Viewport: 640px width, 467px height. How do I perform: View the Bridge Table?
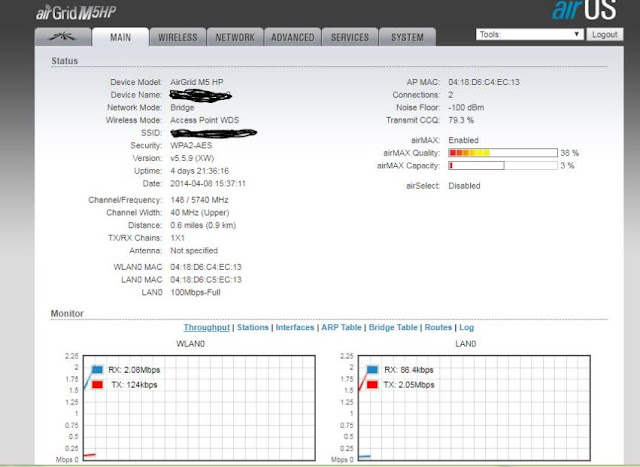393,327
